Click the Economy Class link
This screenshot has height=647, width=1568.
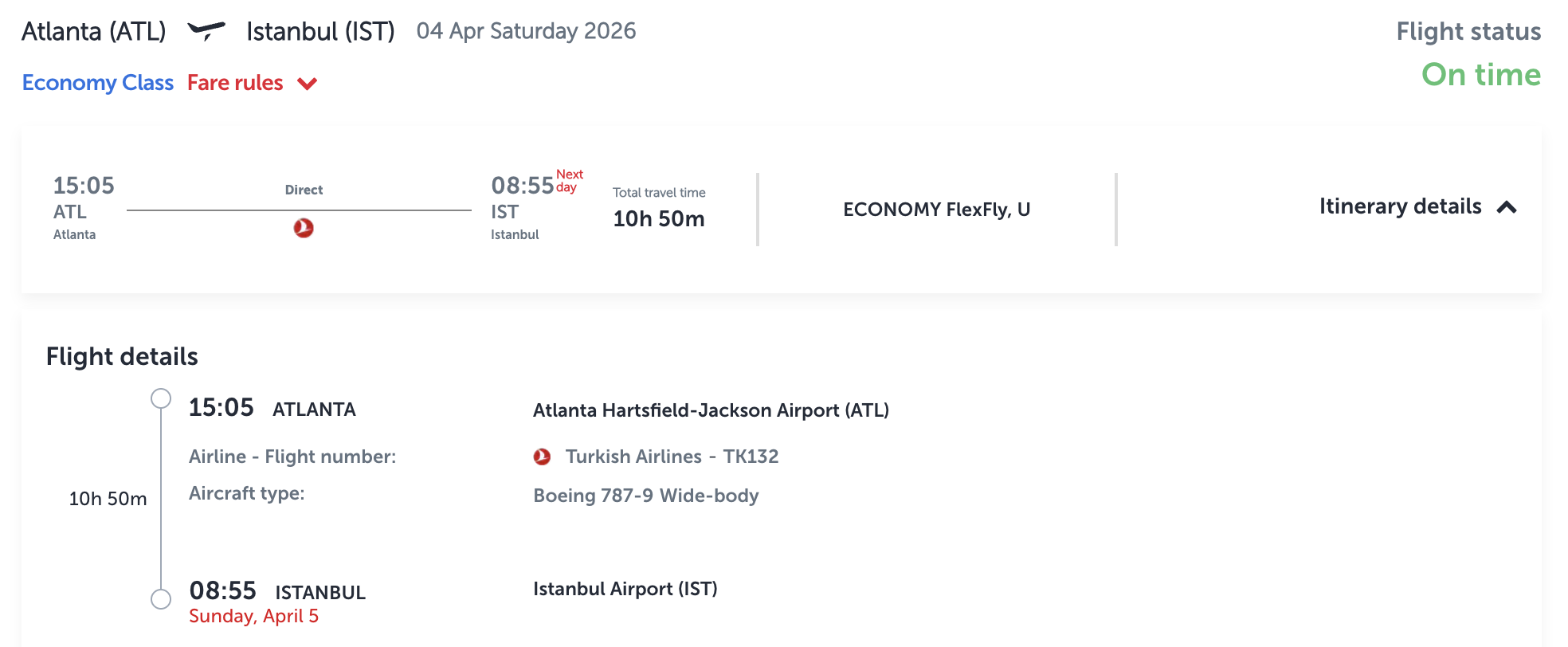pos(97,83)
